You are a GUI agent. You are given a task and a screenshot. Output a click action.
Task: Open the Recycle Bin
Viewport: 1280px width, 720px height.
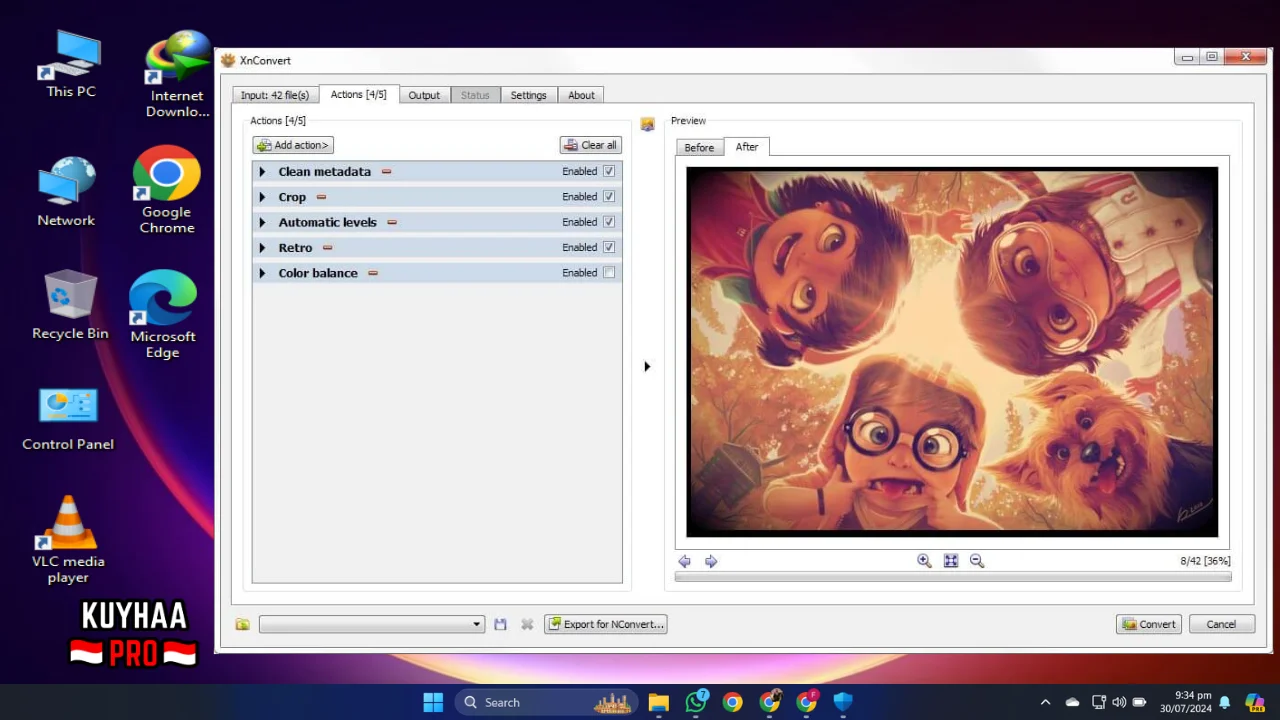(x=70, y=305)
